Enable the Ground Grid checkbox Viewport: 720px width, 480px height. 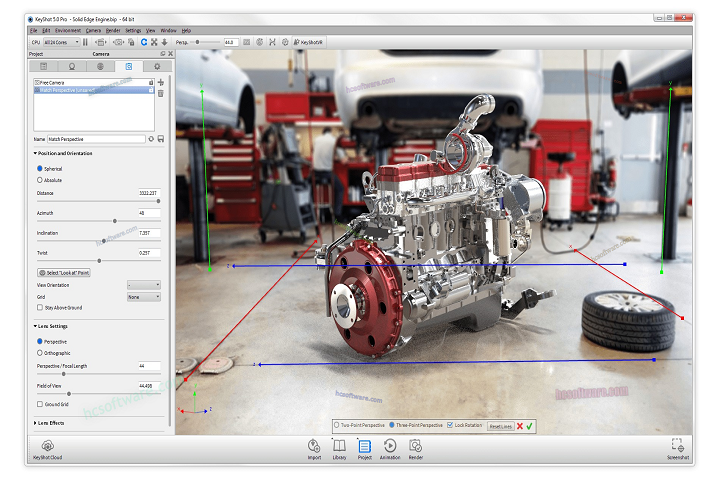coord(39,404)
